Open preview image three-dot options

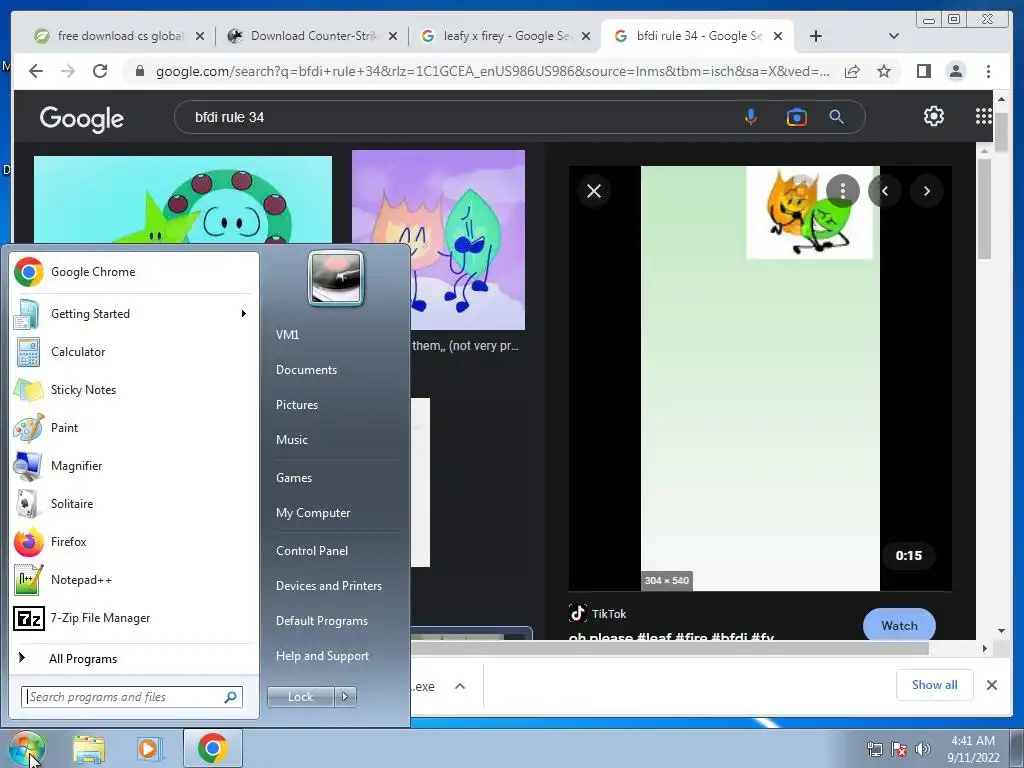coord(843,191)
